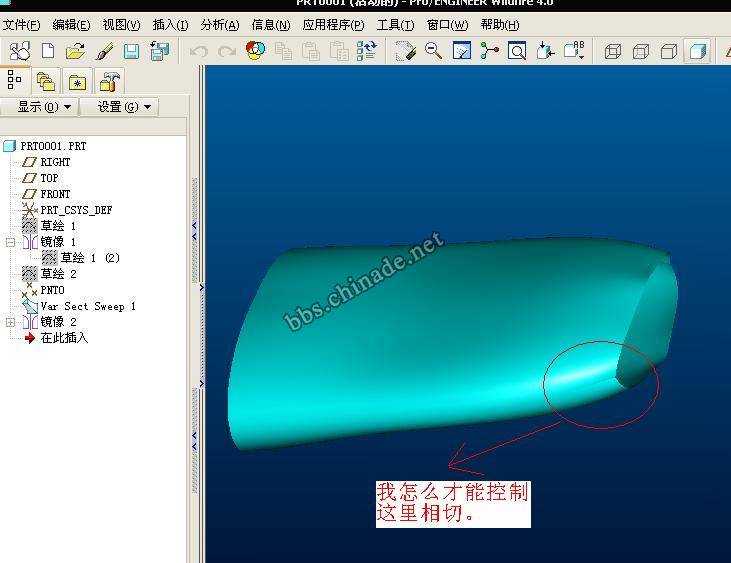Collapse the 镜像 1 tree node
The height and width of the screenshot is (563, 731).
10,242
